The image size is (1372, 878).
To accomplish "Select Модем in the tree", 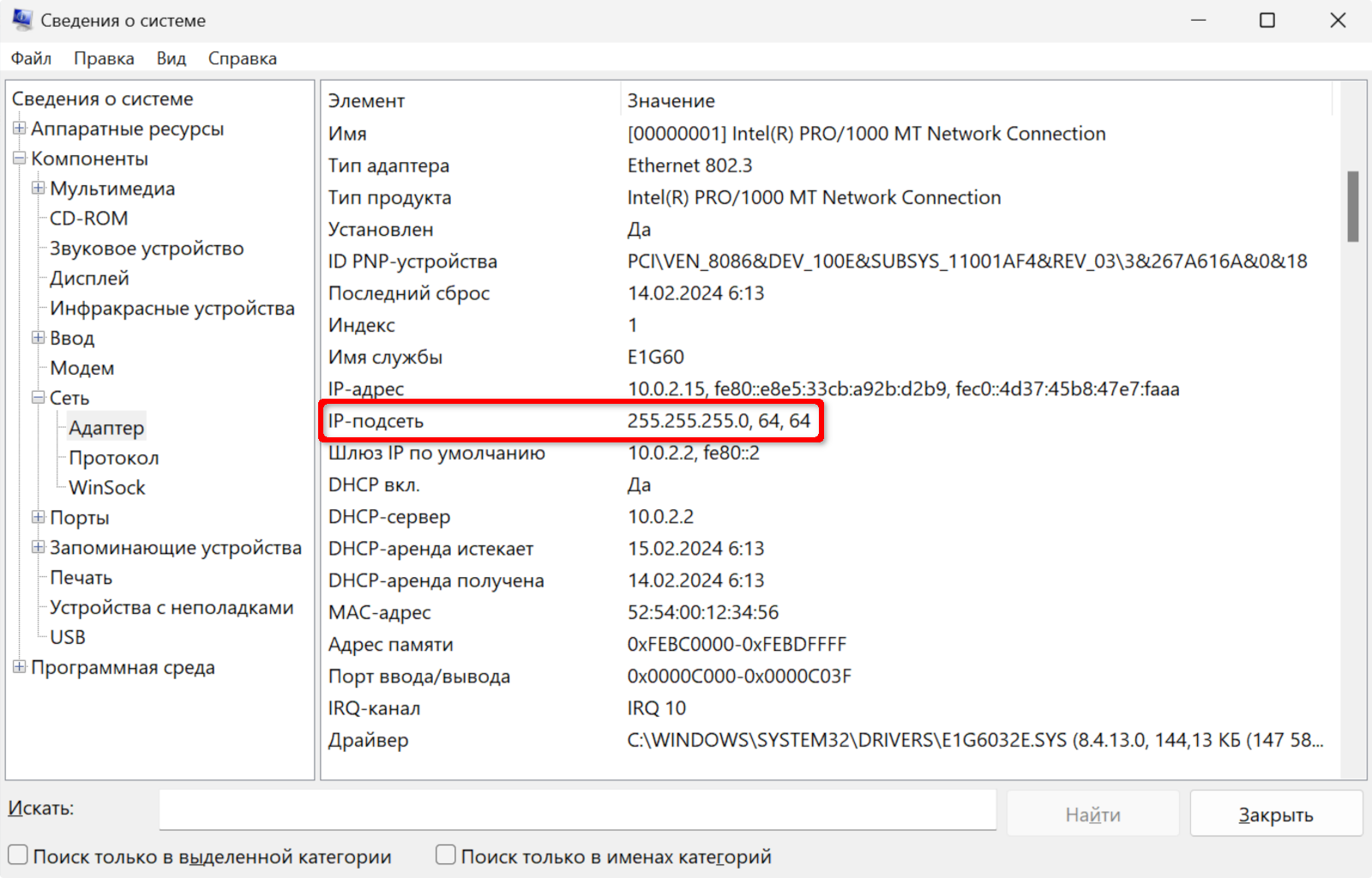I will 82,368.
